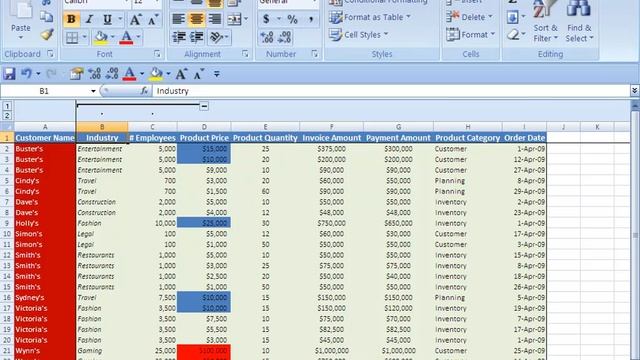Viewport: 640px width, 360px height.
Task: Toggle Underline formatting in ribbon
Action: [x=107, y=19]
